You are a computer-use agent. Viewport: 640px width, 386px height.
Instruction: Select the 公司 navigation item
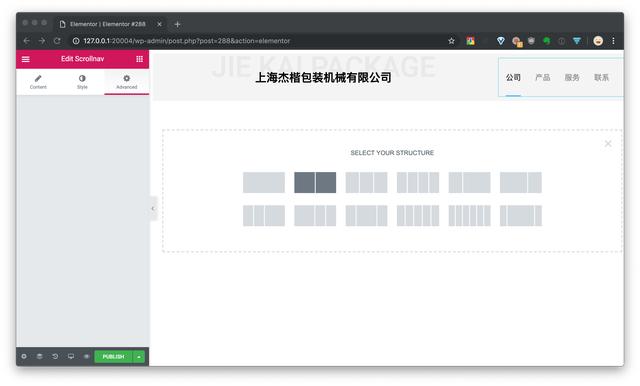pos(513,78)
